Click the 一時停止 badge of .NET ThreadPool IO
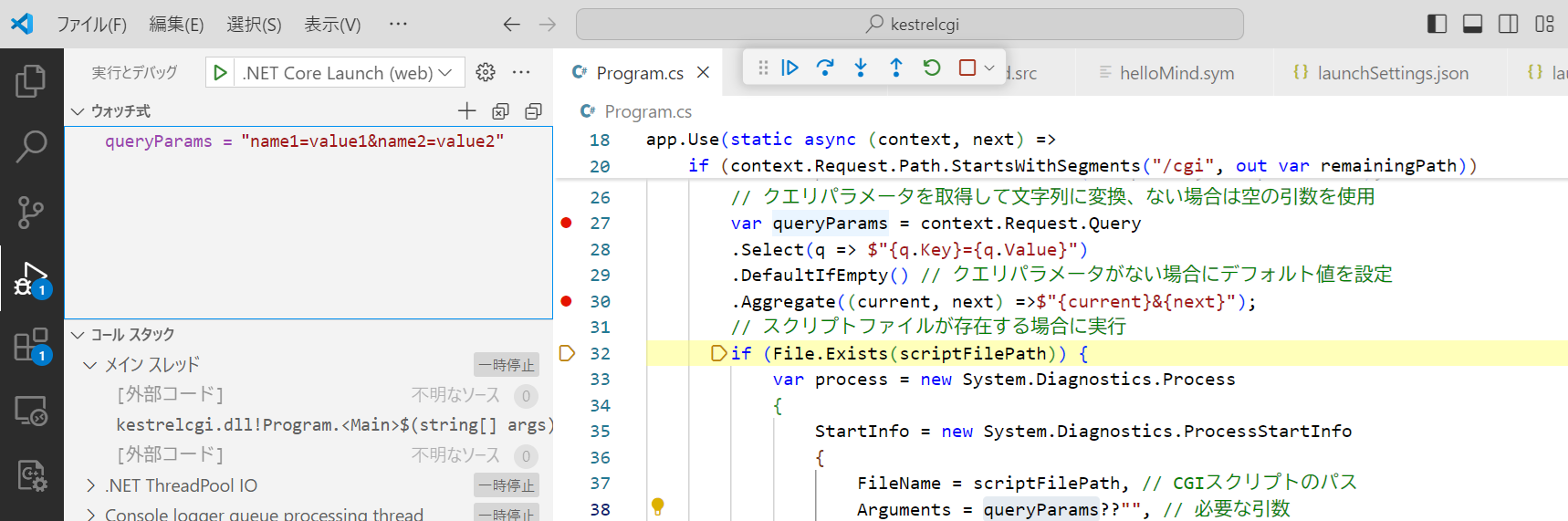This screenshot has height=521, width=1568. point(507,485)
